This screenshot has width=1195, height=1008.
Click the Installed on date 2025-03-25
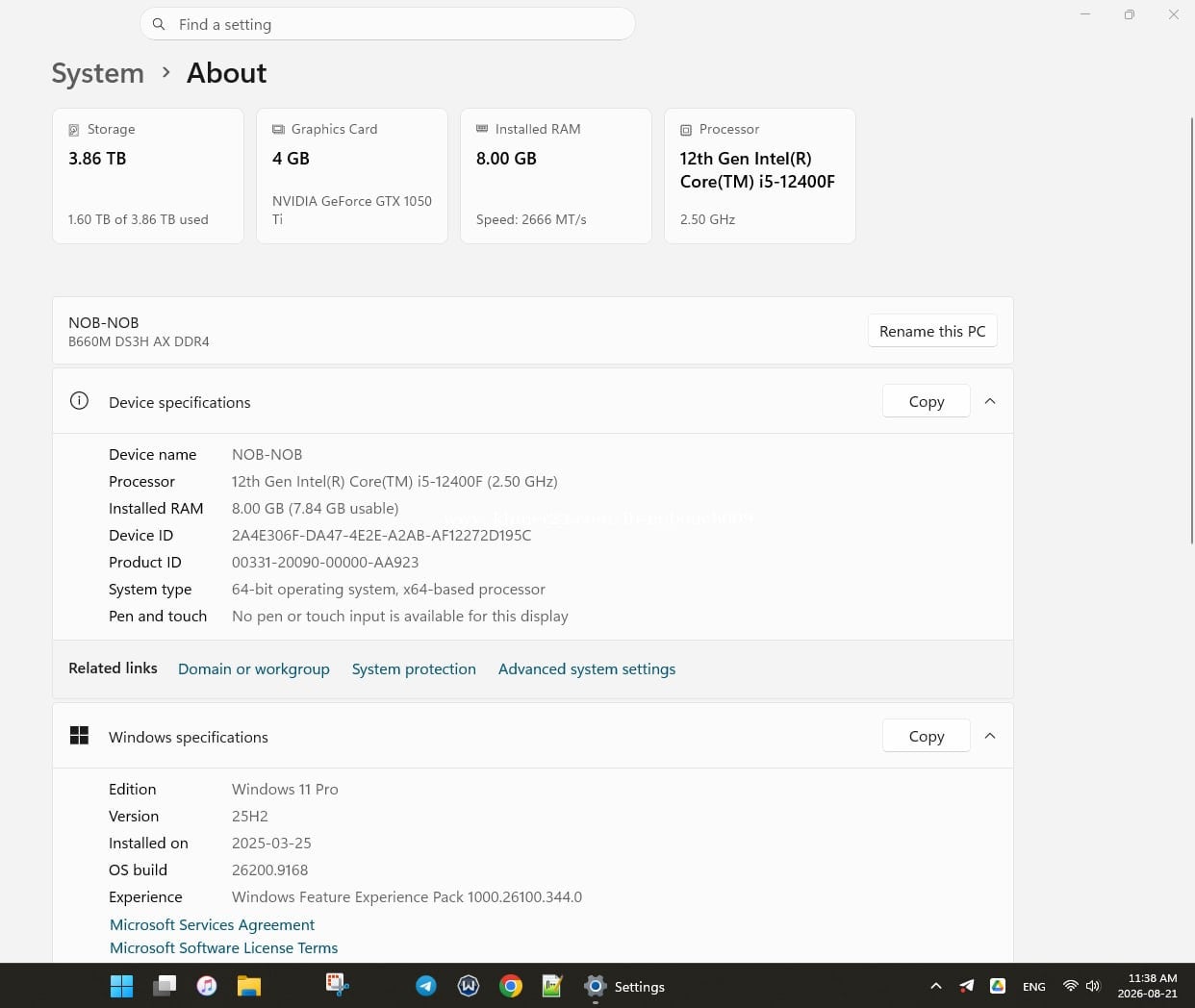pos(271,843)
